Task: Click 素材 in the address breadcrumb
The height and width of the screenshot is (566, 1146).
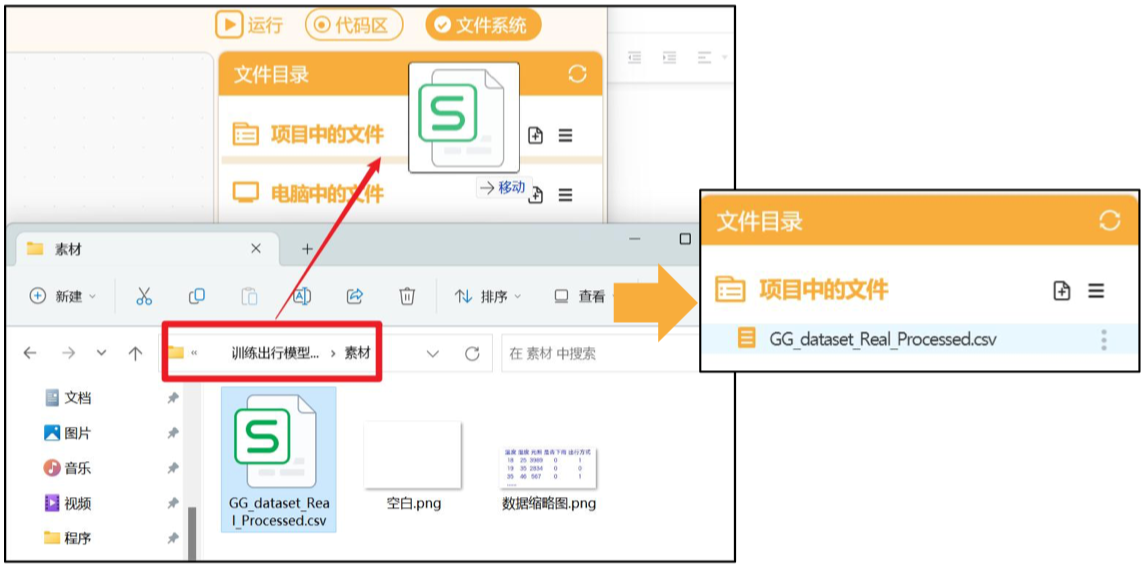Action: (358, 353)
